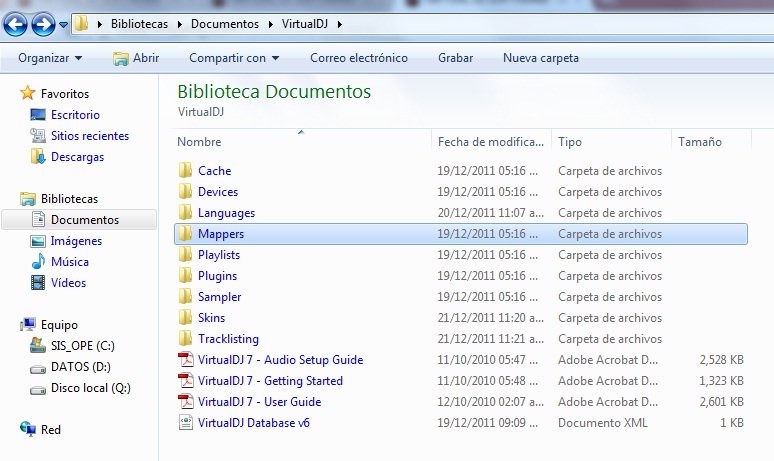Click the Vídeos film icon

[38, 282]
